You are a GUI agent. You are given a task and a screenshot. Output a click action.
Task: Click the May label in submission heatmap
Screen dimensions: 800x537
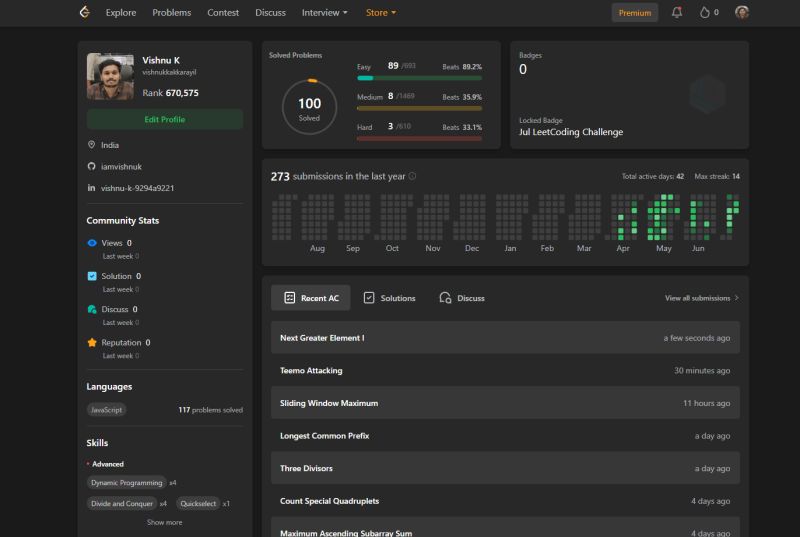[663, 248]
